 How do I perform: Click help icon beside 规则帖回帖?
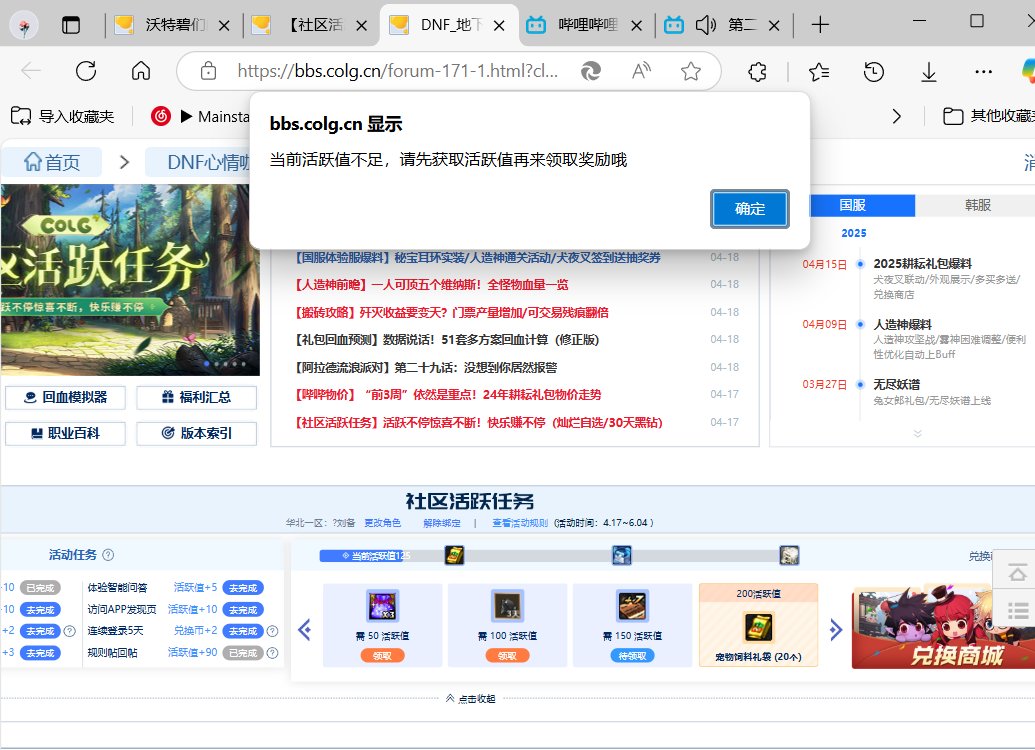pyautogui.click(x=272, y=653)
